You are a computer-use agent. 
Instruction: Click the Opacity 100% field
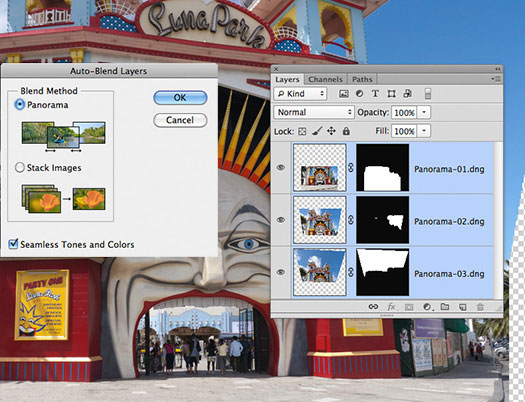coord(404,112)
